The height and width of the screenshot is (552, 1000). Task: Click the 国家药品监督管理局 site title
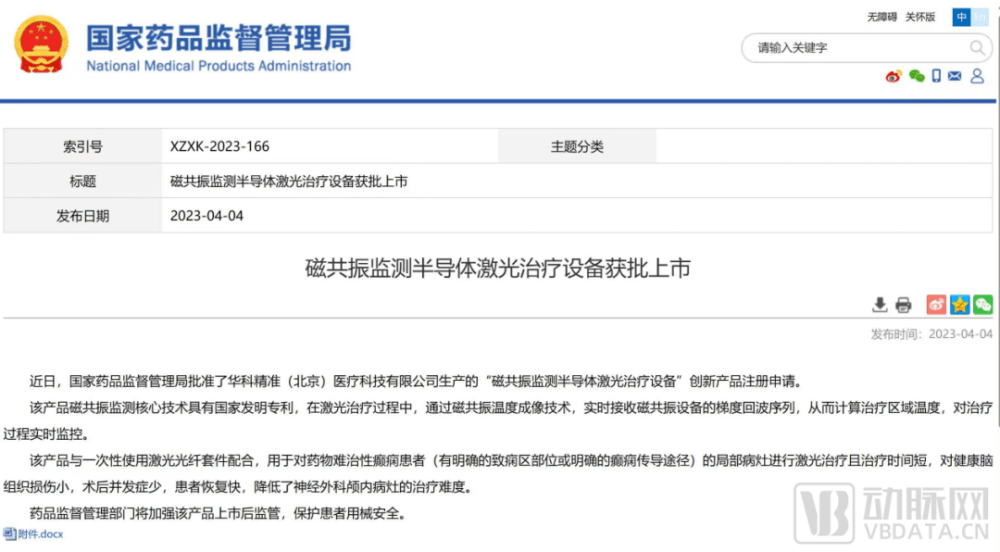click(218, 40)
